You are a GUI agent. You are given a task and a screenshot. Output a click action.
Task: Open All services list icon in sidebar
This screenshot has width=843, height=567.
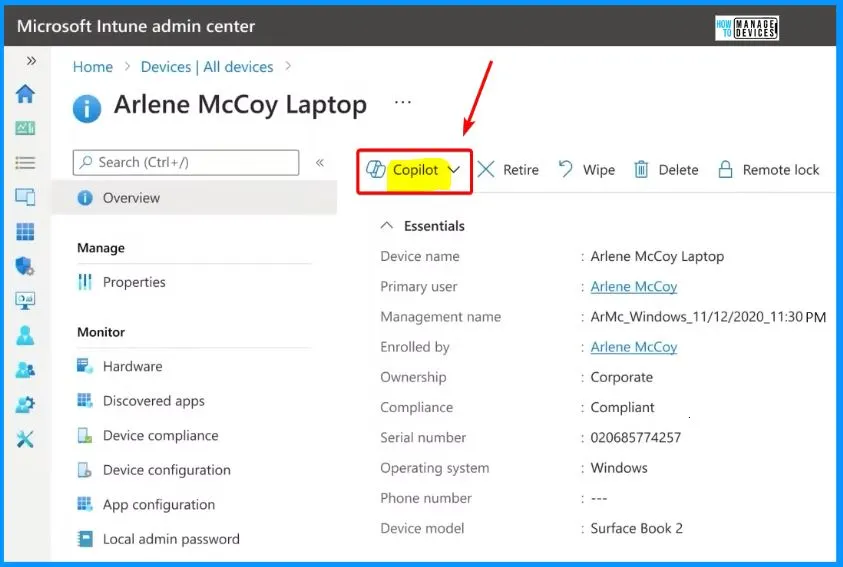click(x=25, y=162)
